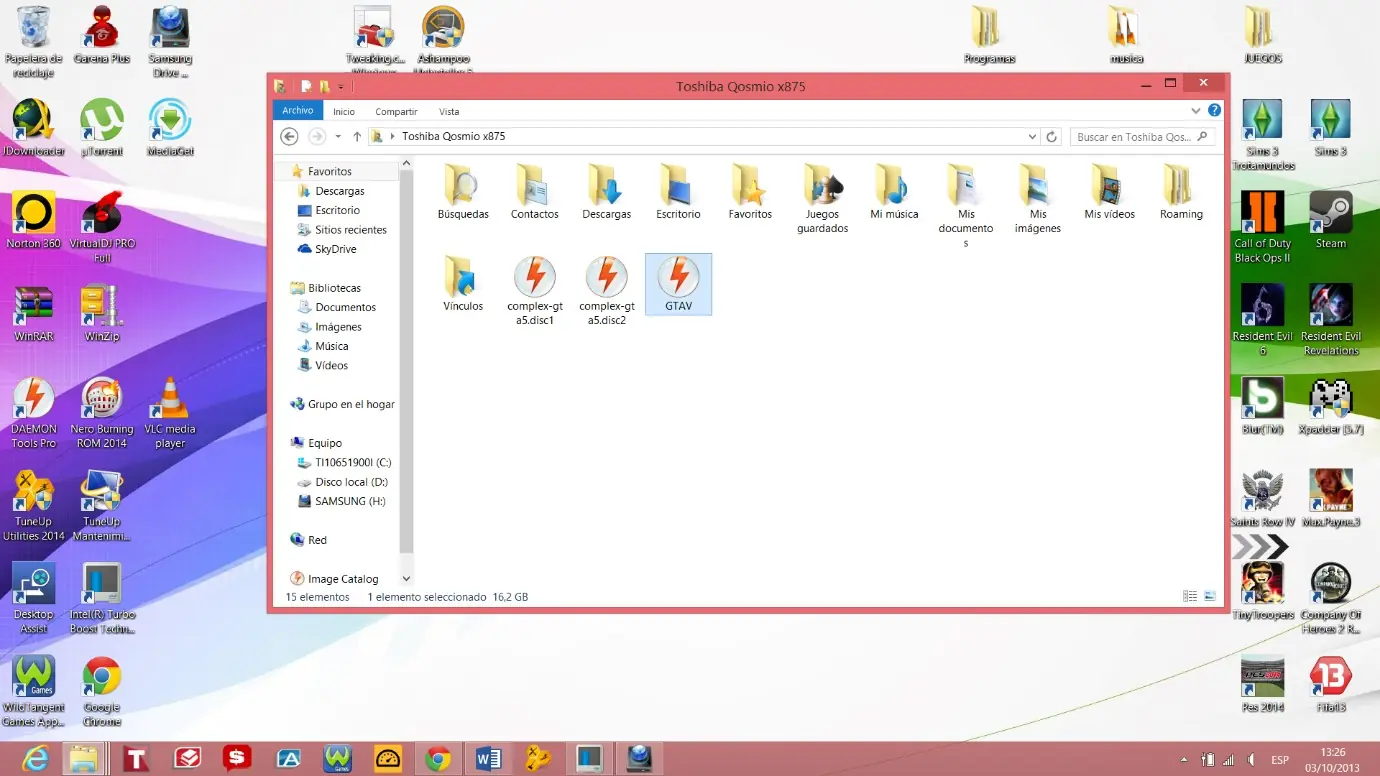Screen dimensions: 1380x776
Task: Open the Roaming folder
Action: [1181, 192]
